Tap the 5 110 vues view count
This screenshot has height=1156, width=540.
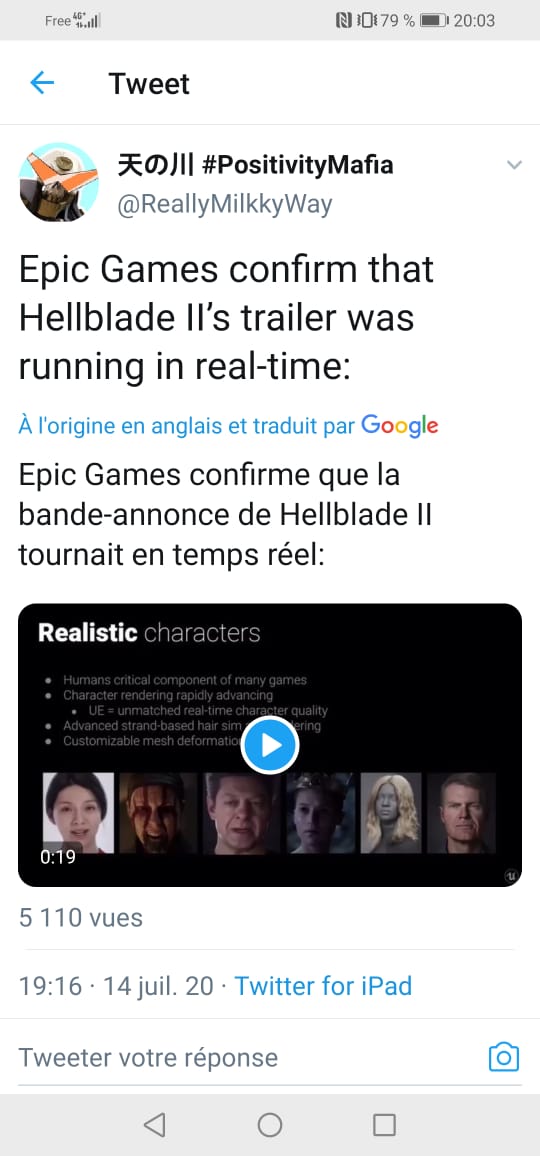tap(80, 917)
